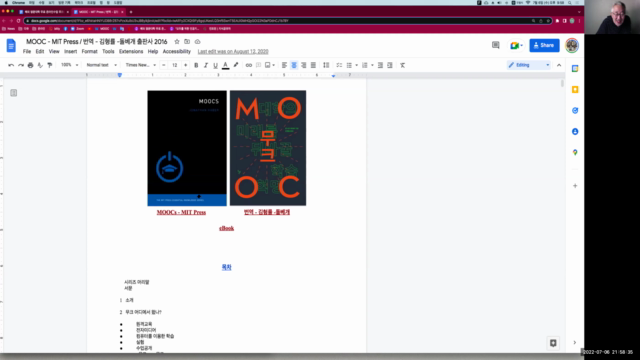Open the 100% zoom dropdown
Image resolution: width=640 pixels, height=360 pixels.
(69, 65)
